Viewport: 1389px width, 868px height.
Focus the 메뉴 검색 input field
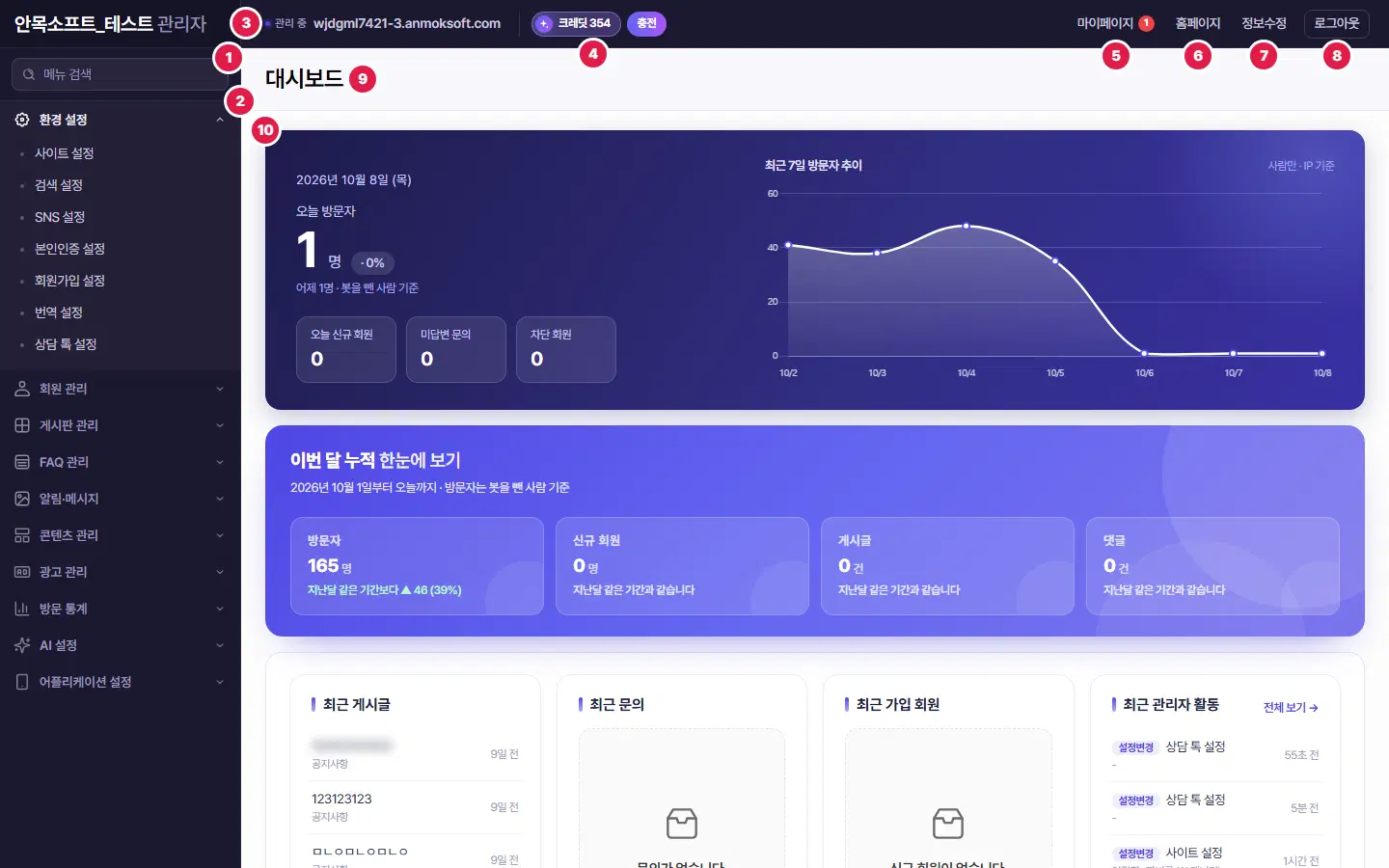tap(121, 74)
